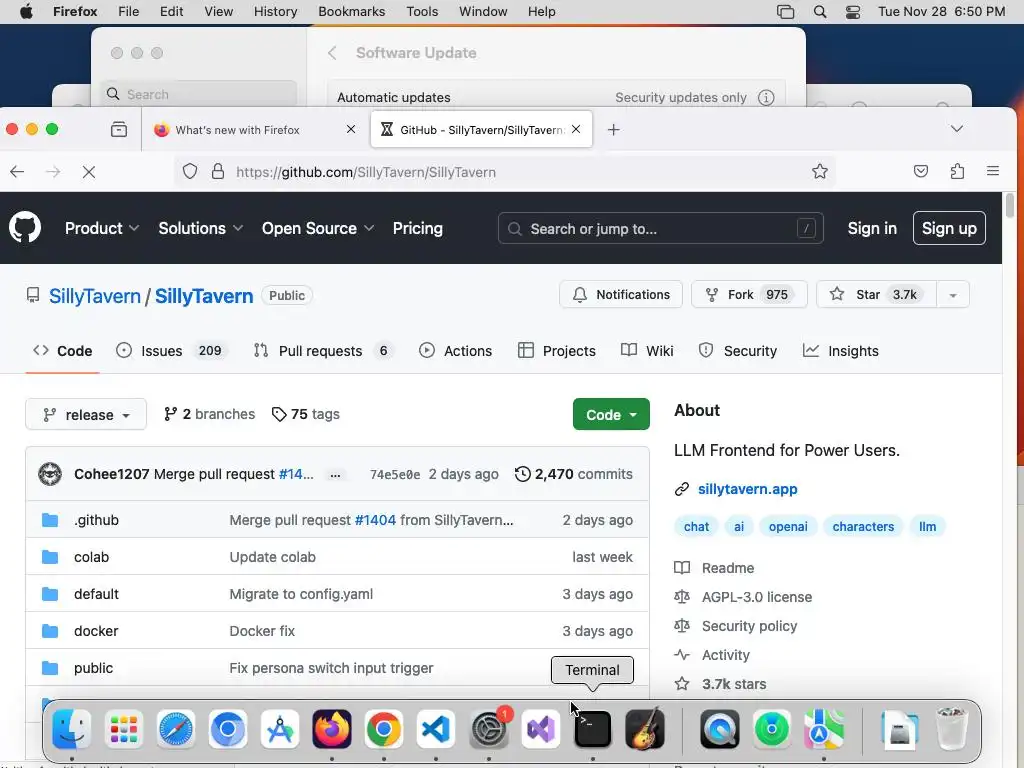This screenshot has height=768, width=1024.
Task: Open the Actions tab
Action: (455, 351)
